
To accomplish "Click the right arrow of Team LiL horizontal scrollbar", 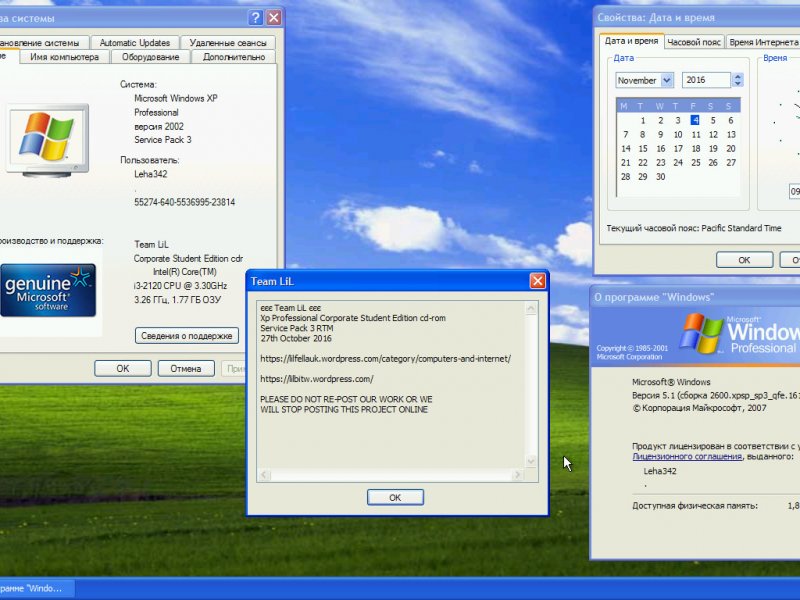I will pyautogui.click(x=518, y=475).
